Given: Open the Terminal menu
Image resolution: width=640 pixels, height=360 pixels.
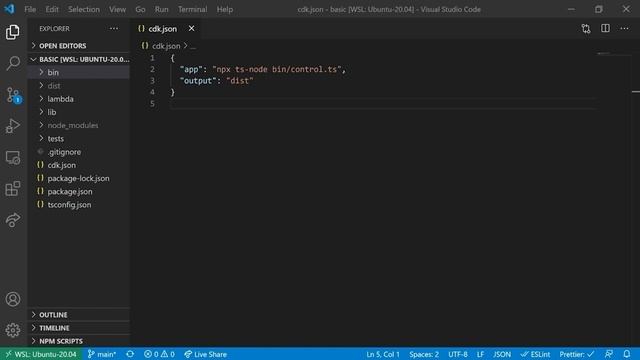Looking at the screenshot, I should pyautogui.click(x=192, y=9).
